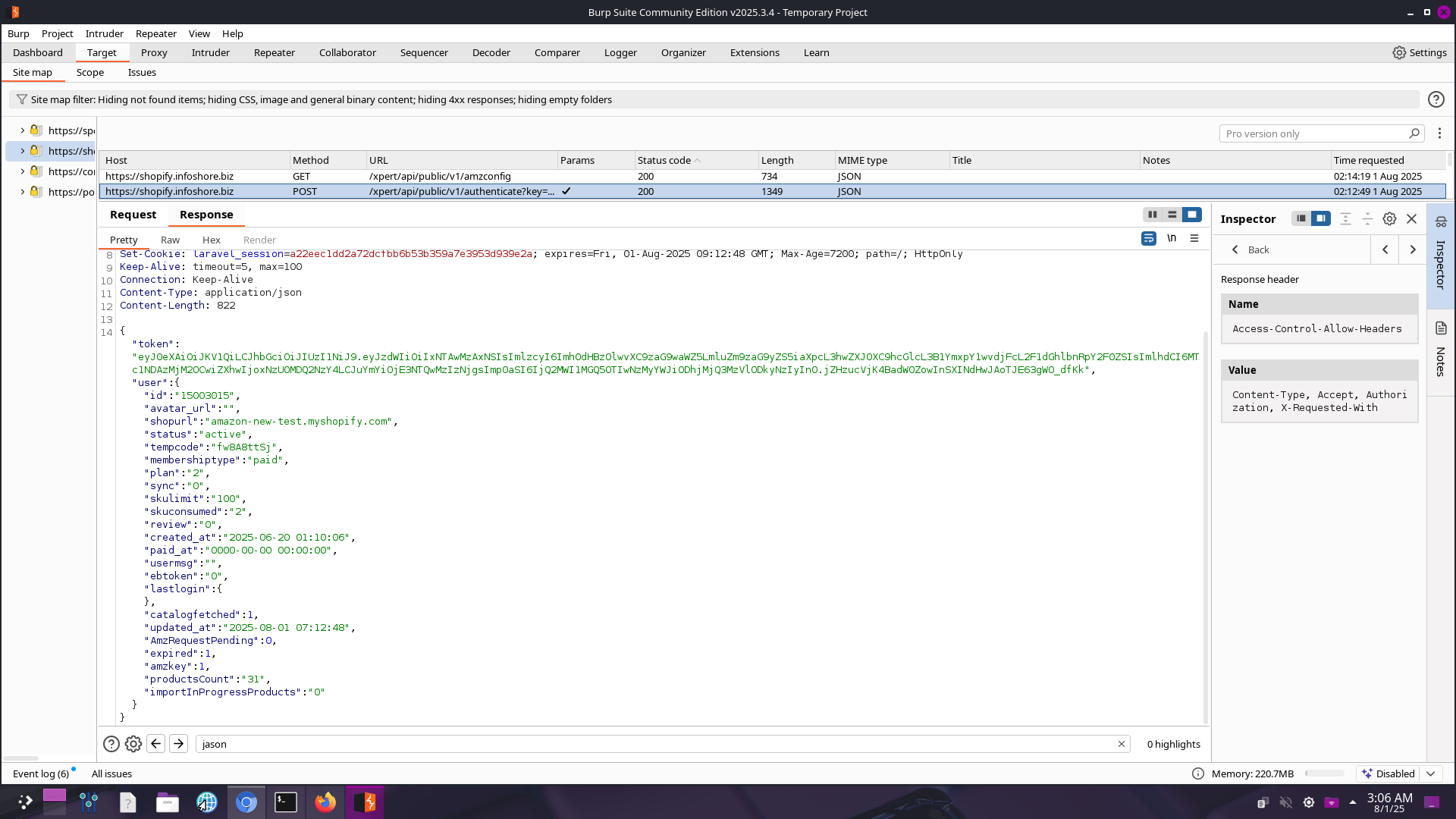Viewport: 1456px width, 819px height.
Task: Open search settings gear in footer
Action: (133, 744)
